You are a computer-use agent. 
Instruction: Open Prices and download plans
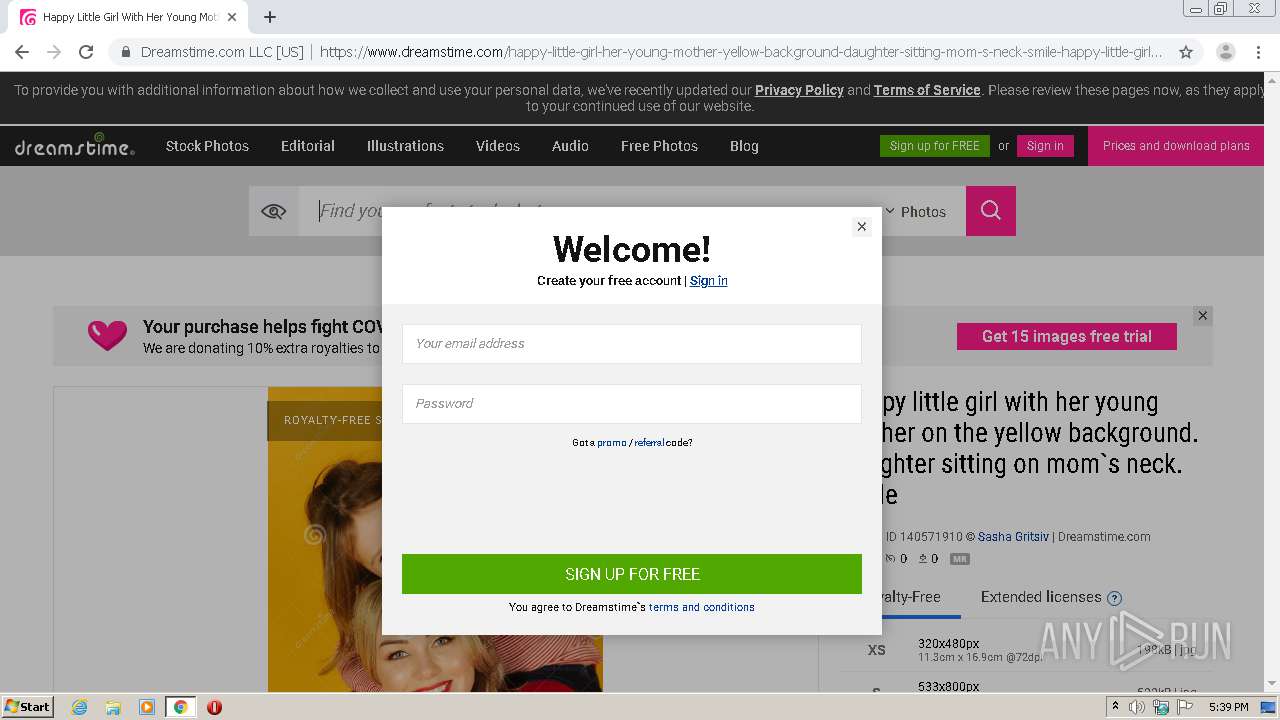point(1176,146)
